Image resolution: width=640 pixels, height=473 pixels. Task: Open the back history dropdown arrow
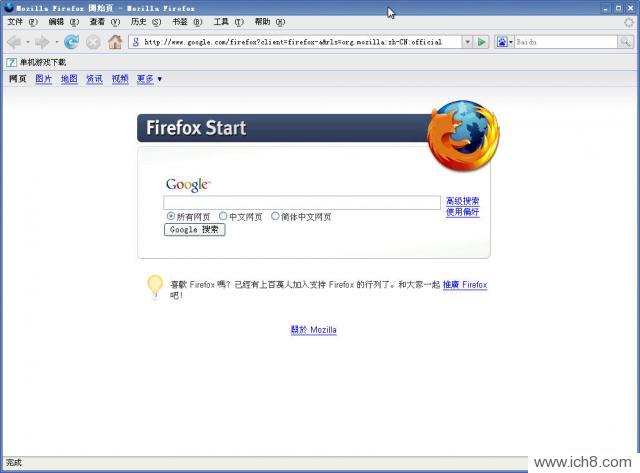(x=28, y=42)
